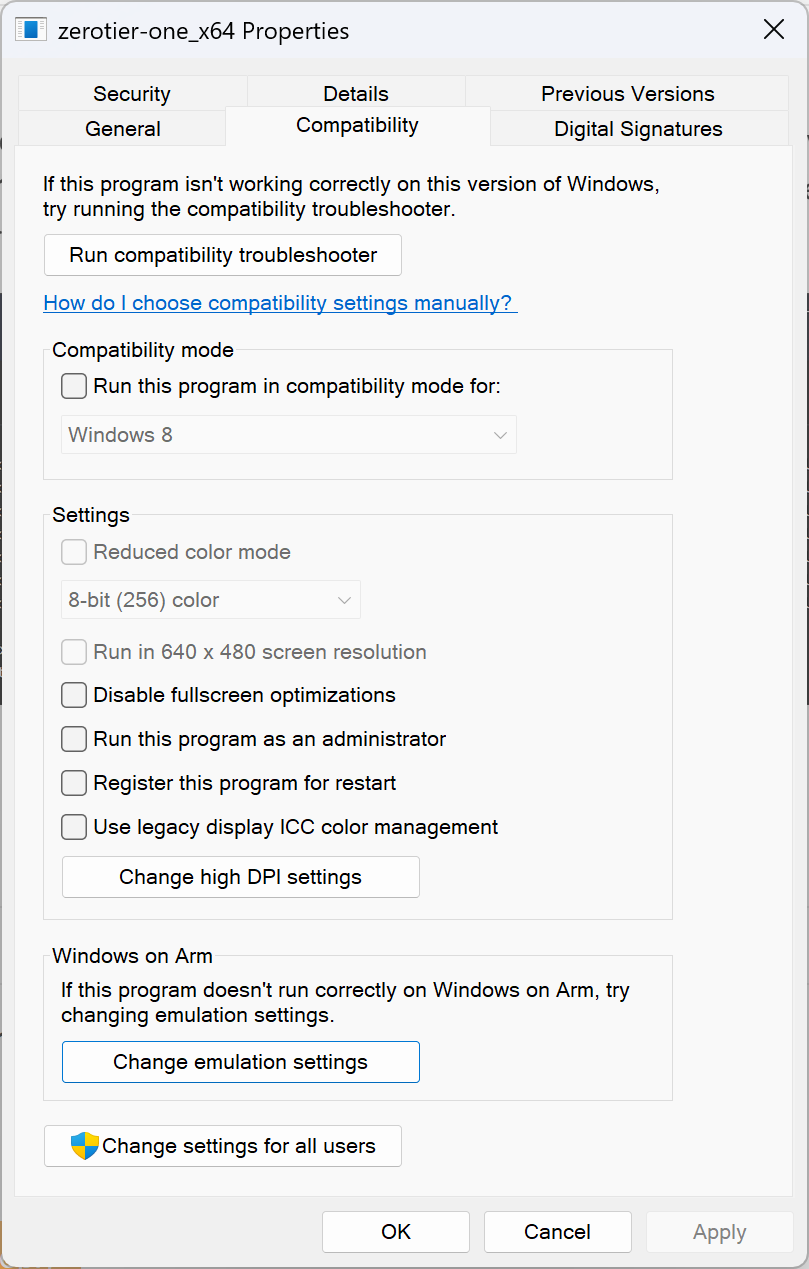Screen dimensions: 809x1269
Task: Confirm the dialog with OK
Action: (x=396, y=1232)
